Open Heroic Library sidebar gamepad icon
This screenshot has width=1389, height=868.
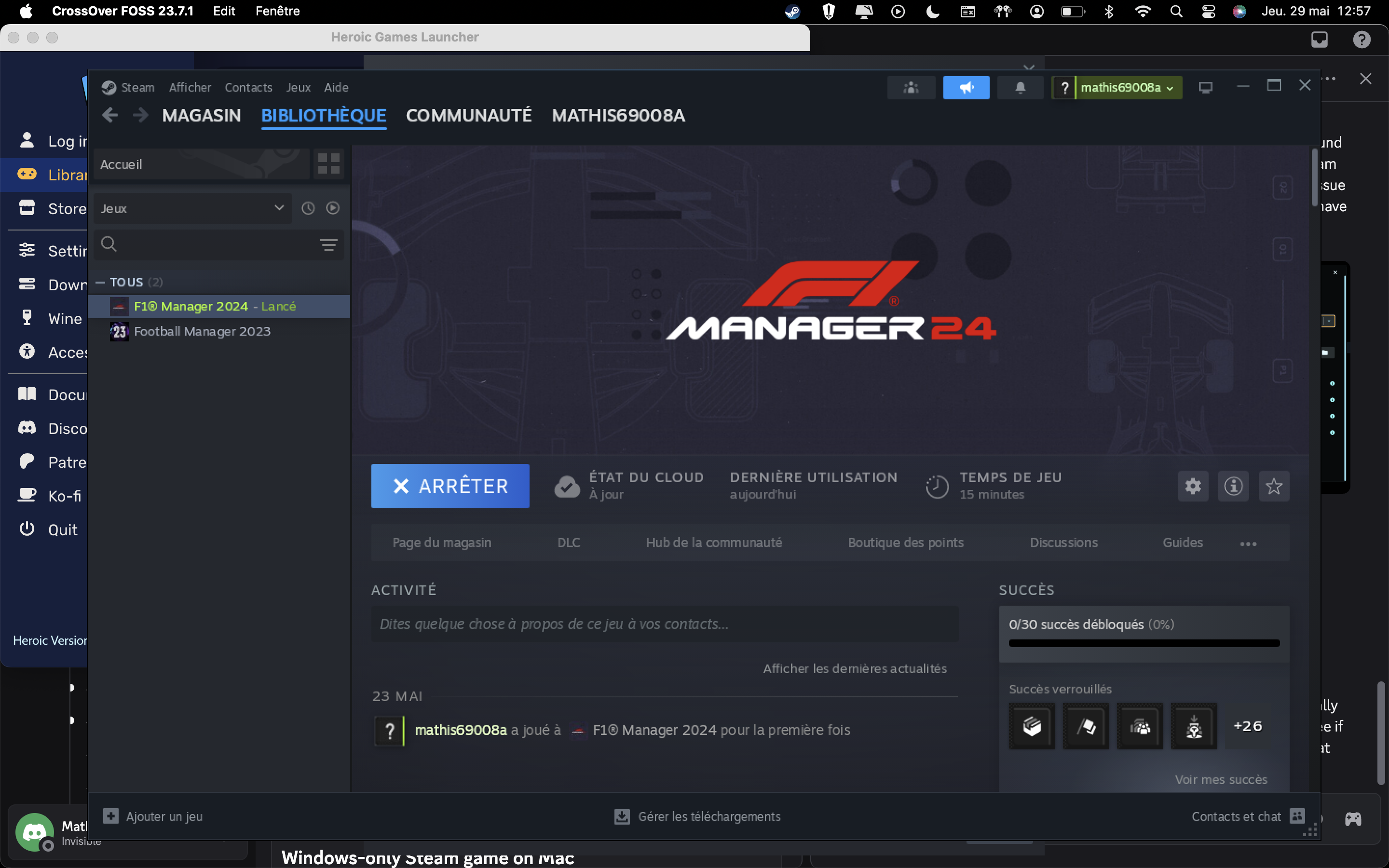27,174
